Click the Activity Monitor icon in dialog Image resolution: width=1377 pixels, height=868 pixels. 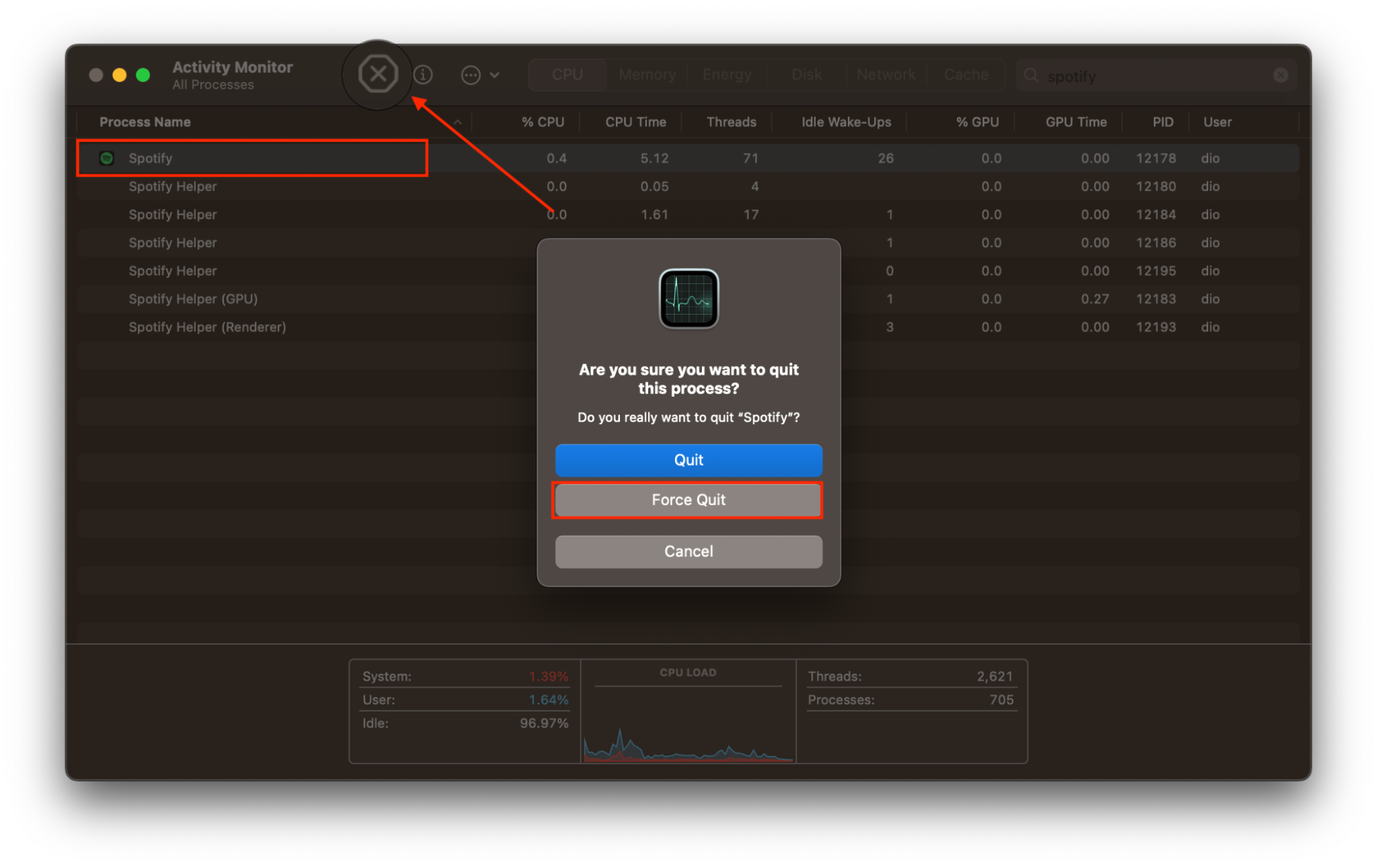click(x=688, y=298)
